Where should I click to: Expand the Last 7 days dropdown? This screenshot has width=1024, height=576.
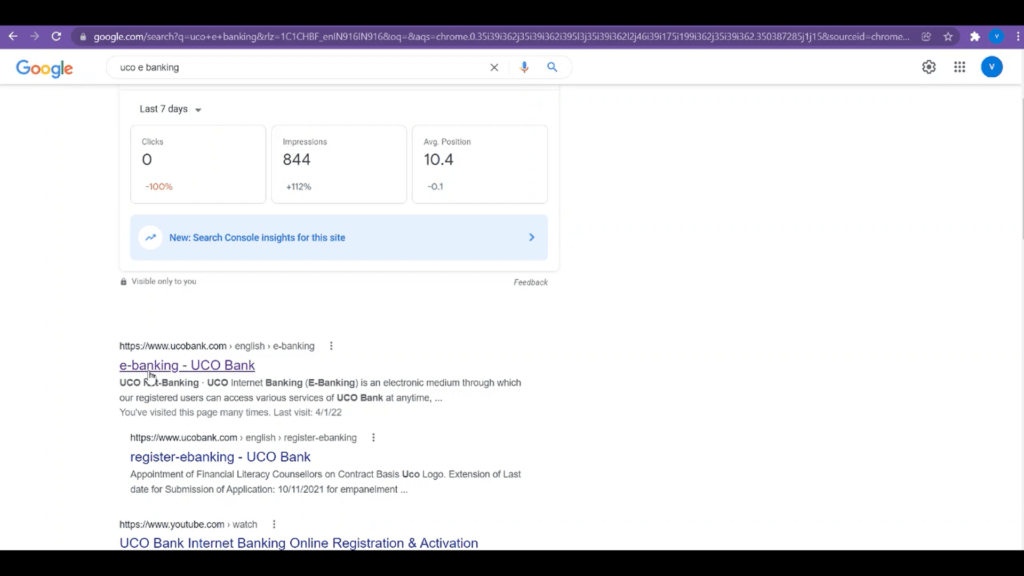[x=170, y=109]
